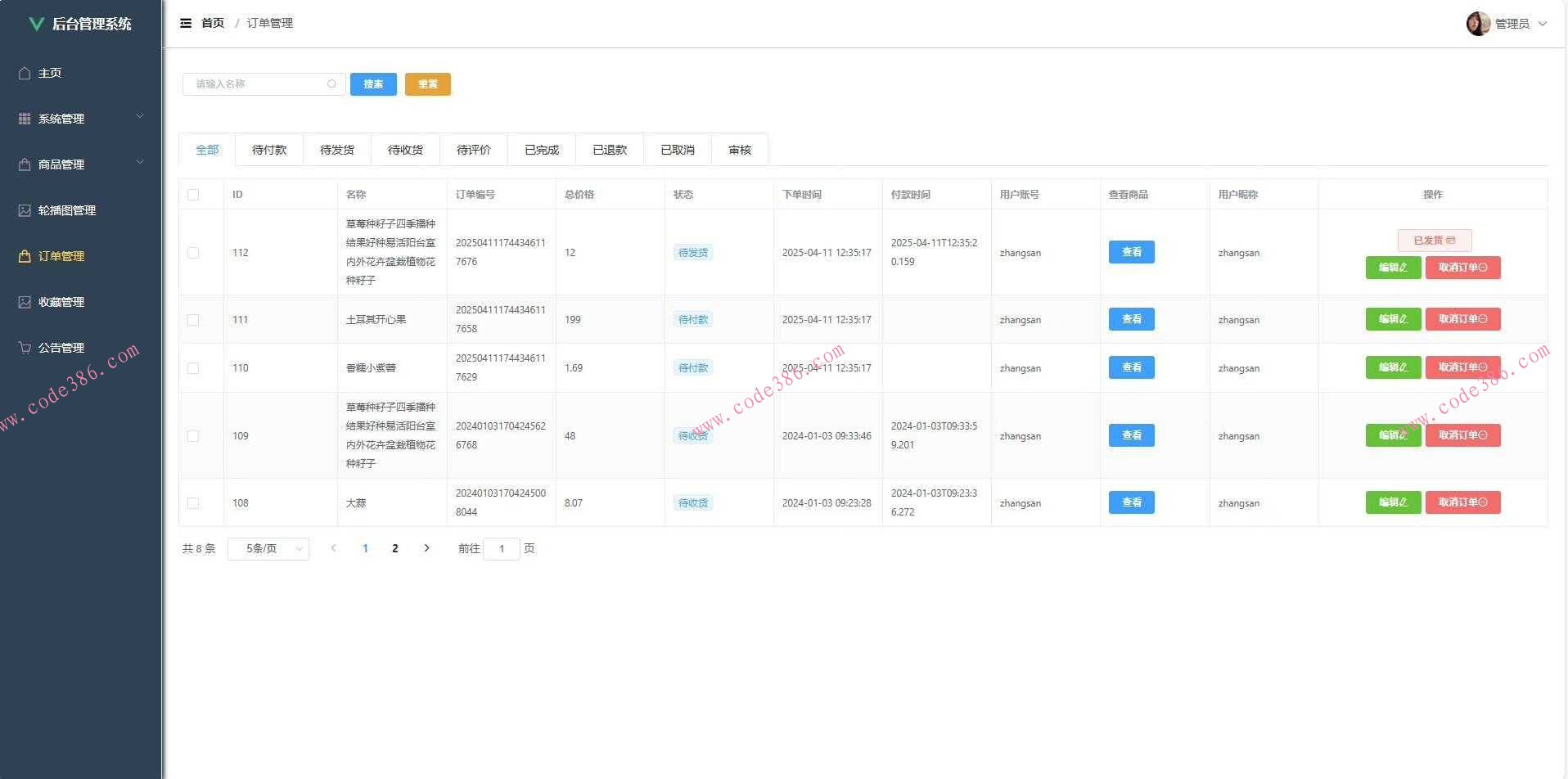This screenshot has height=779, width=1568.
Task: Tick the checkbox for order 112
Action: coord(193,253)
